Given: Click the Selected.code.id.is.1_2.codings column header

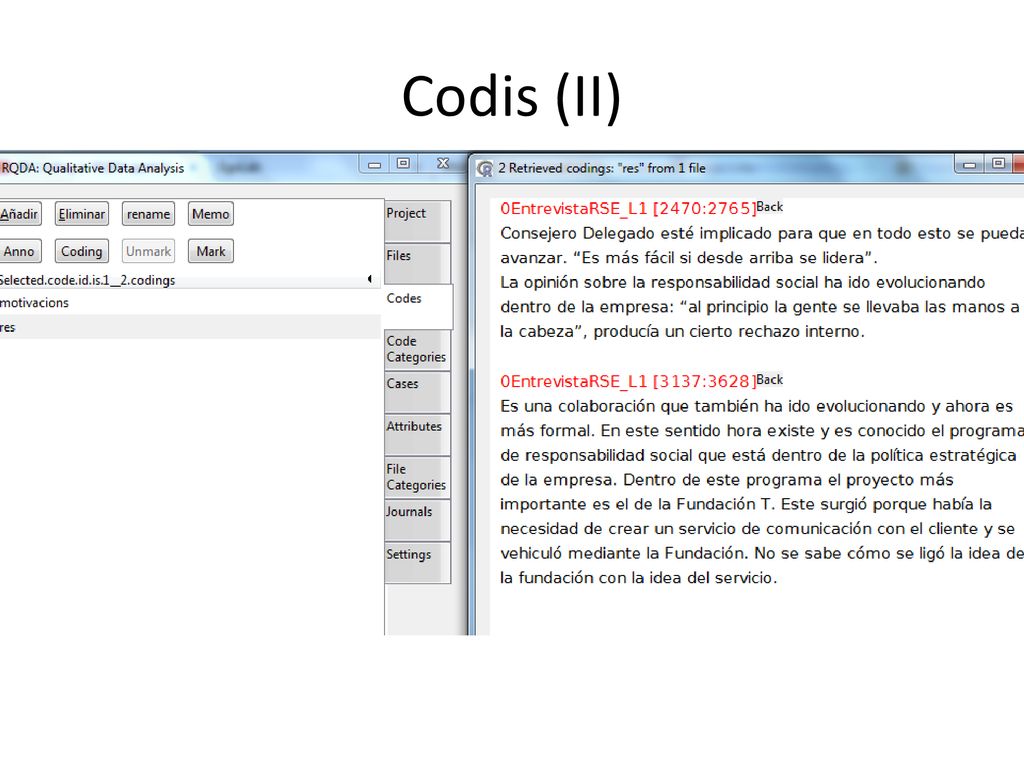Looking at the screenshot, I should coord(190,280).
